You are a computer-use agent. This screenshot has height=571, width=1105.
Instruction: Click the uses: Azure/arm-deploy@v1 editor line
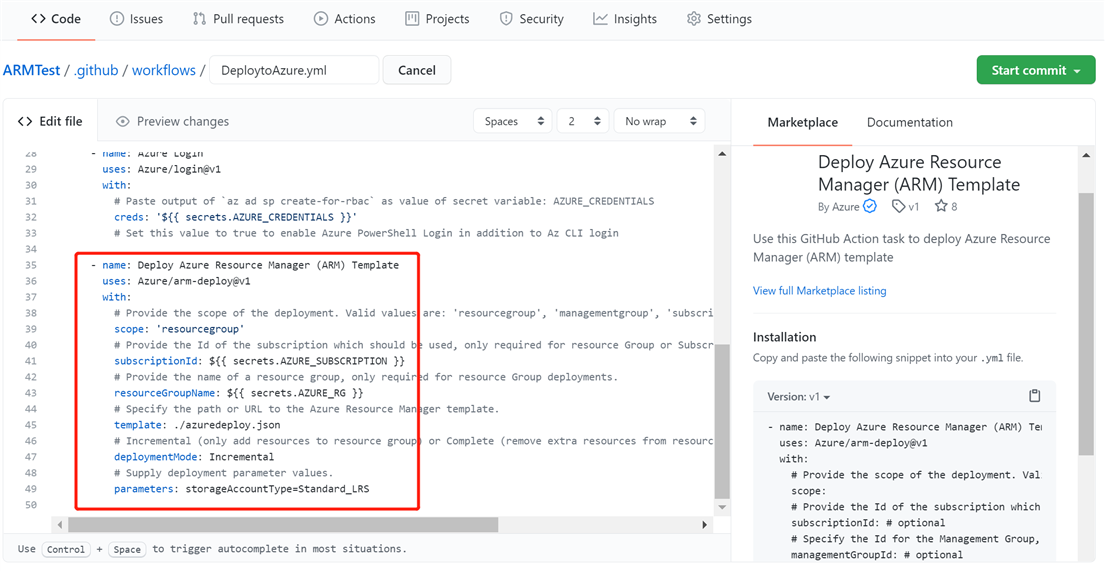176,281
